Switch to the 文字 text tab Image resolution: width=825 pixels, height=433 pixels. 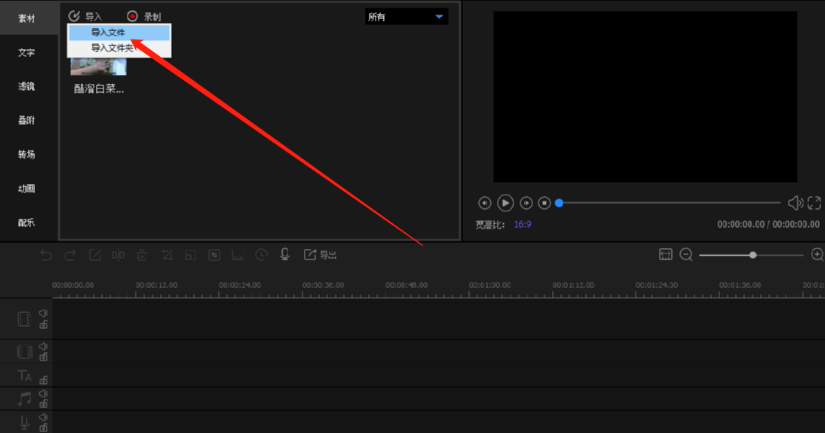pyautogui.click(x=26, y=53)
